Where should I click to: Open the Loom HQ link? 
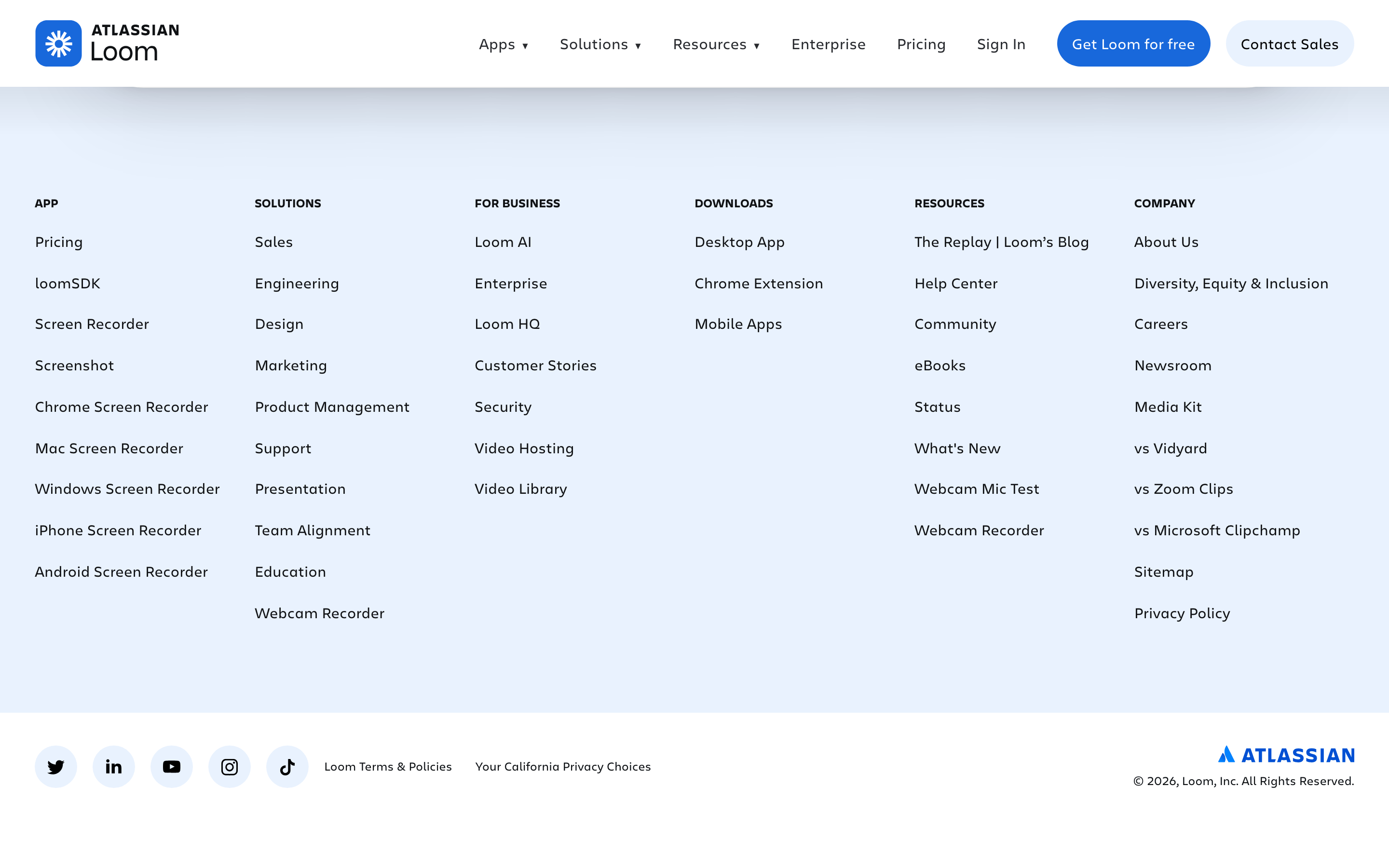[x=507, y=324]
